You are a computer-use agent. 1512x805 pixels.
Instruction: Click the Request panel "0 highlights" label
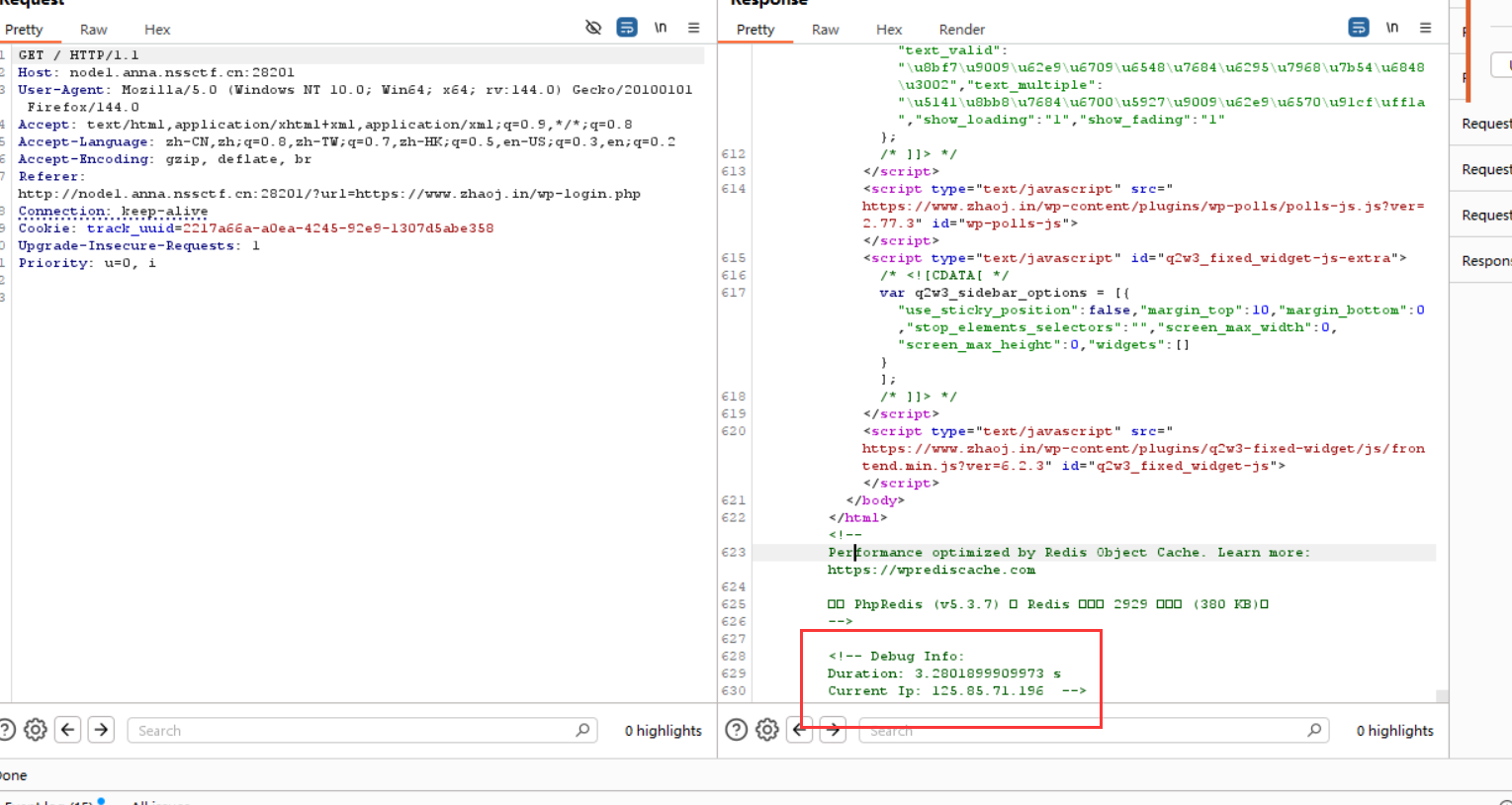click(664, 731)
